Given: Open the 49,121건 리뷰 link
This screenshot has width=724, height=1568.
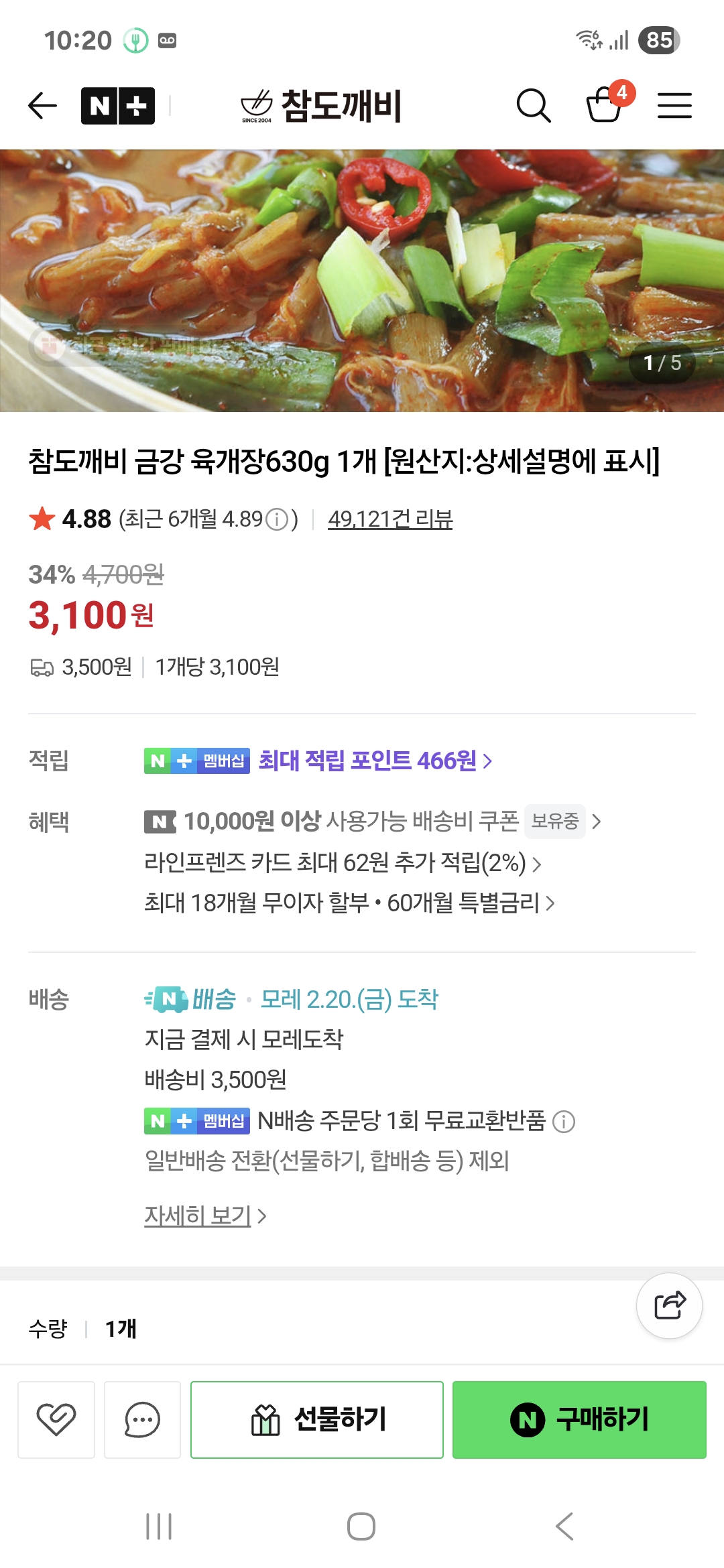Looking at the screenshot, I should click(390, 519).
